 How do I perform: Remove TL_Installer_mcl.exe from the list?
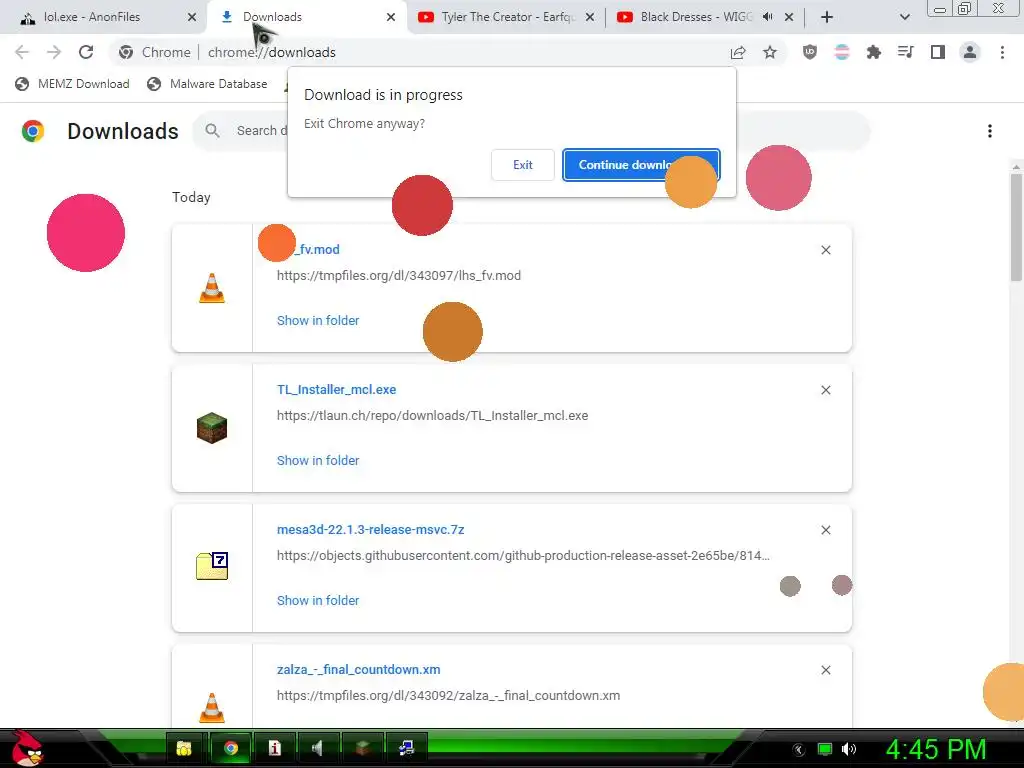[825, 390]
